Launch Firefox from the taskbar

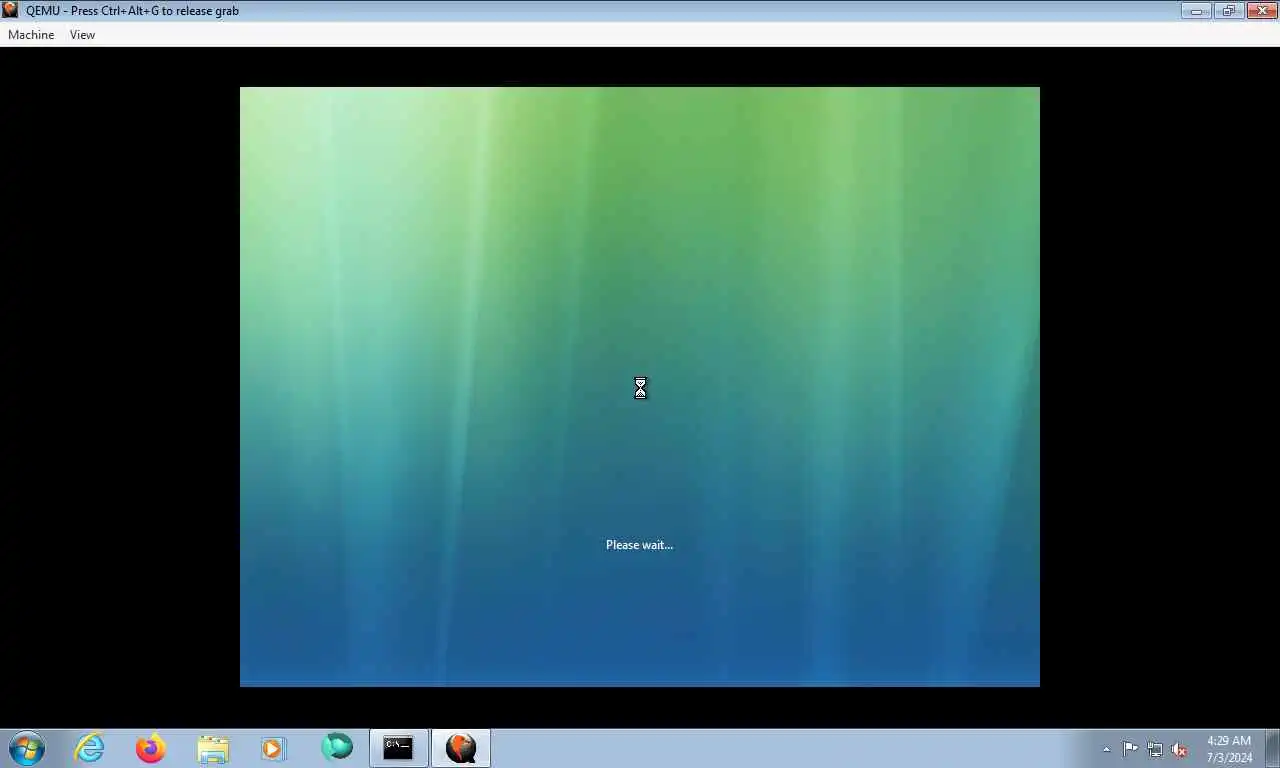(x=151, y=748)
